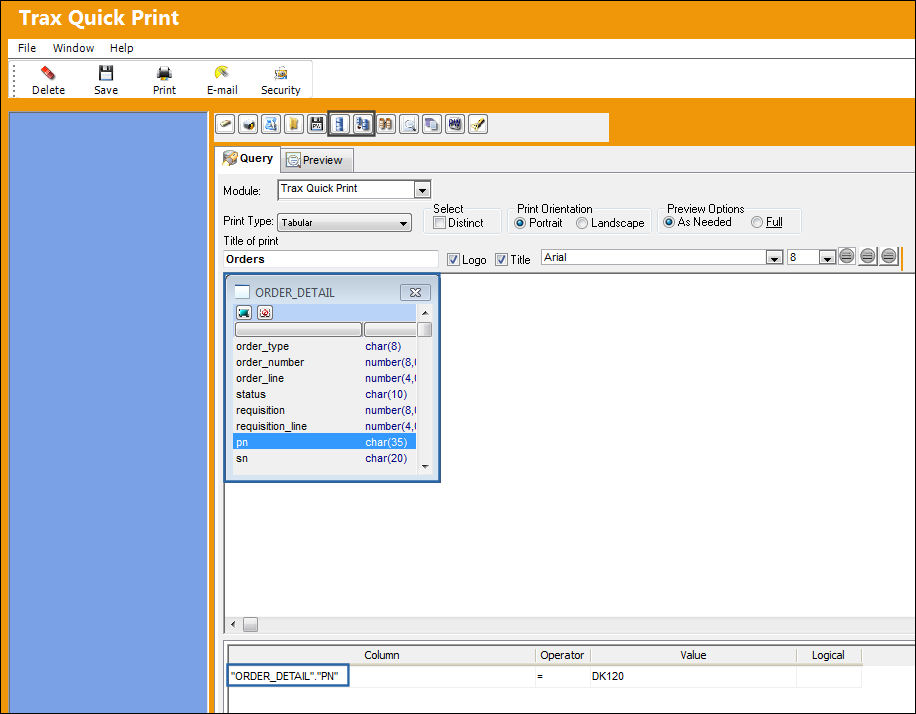Select the order_number column row
The height and width of the screenshot is (714, 916).
click(x=324, y=362)
